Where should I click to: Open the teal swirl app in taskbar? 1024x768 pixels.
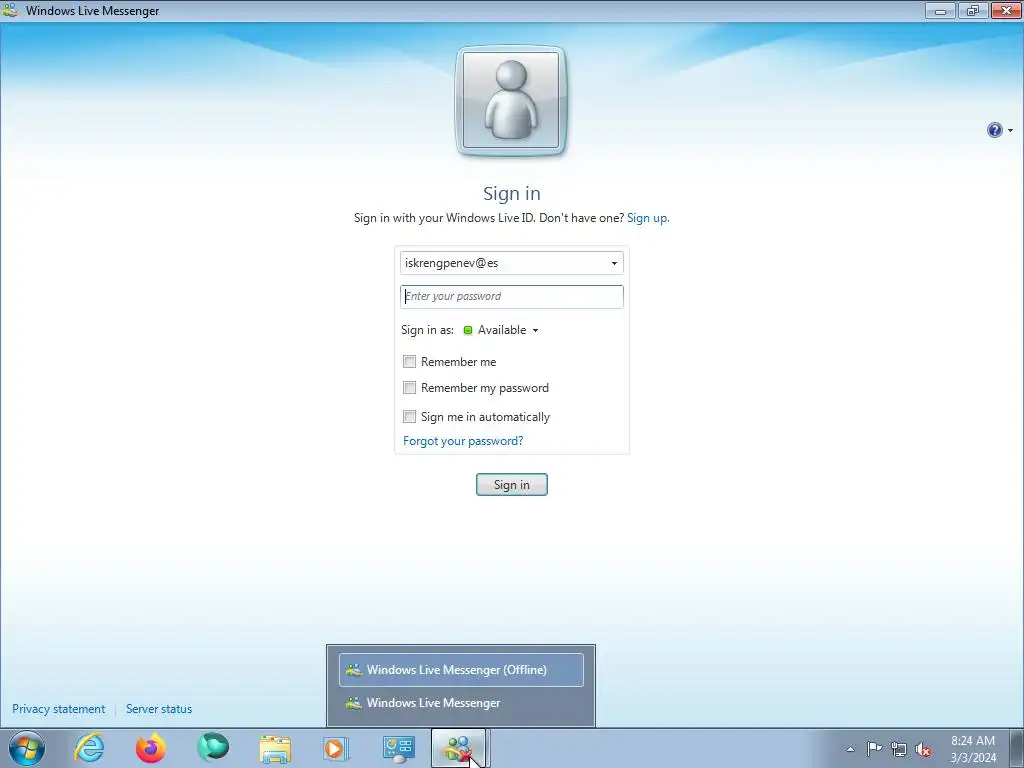click(213, 748)
